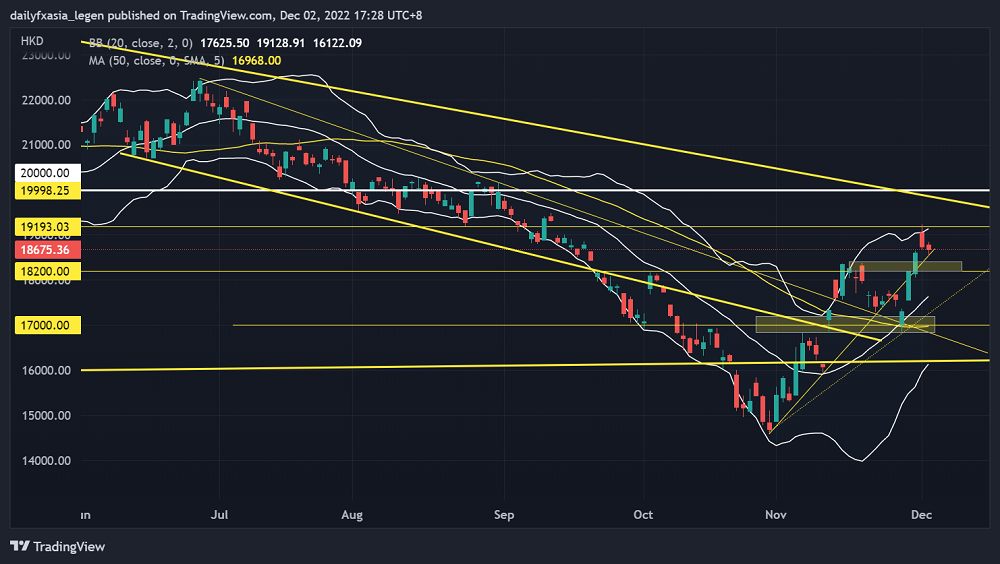Click the Oct label on time axis
The height and width of the screenshot is (564, 1000).
(x=643, y=514)
